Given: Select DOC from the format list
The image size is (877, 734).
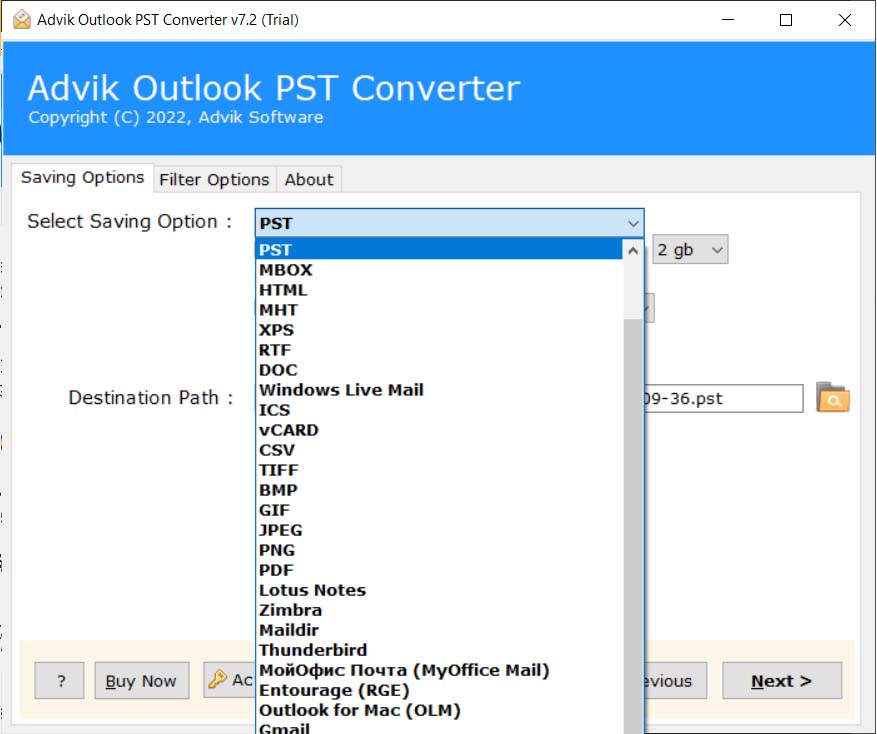Looking at the screenshot, I should point(439,370).
